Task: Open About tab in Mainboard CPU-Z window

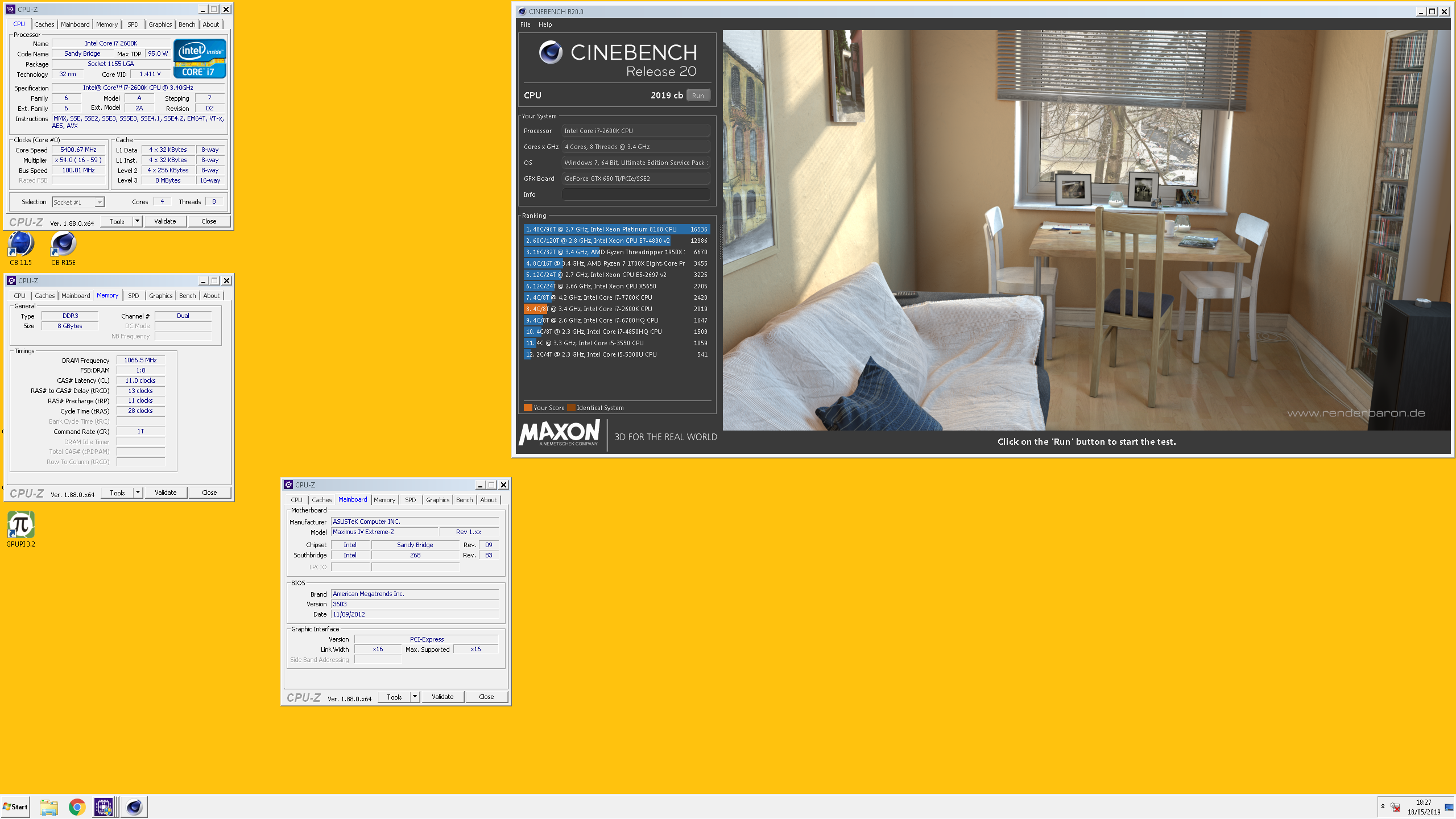Action: click(x=489, y=500)
